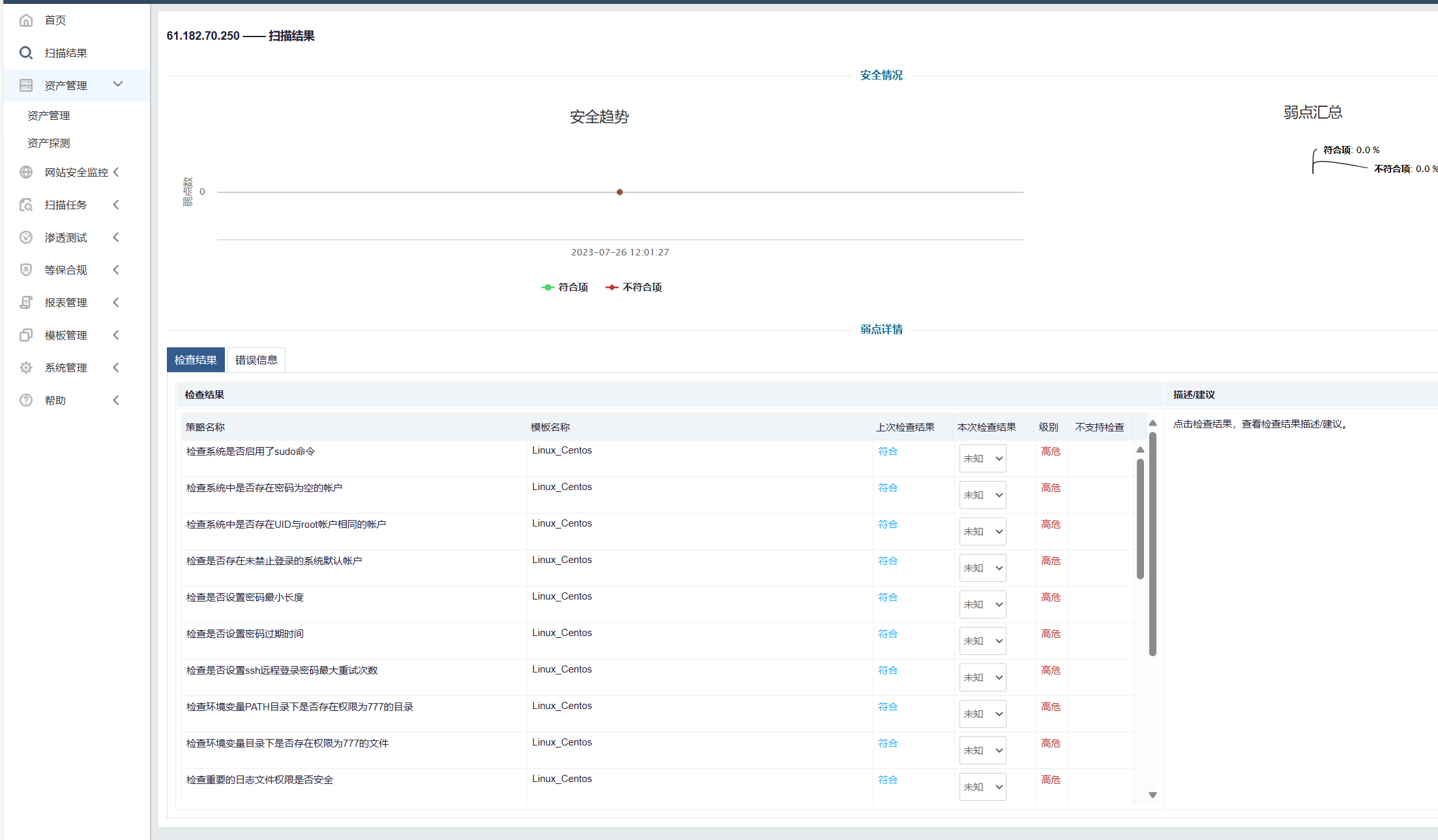Open result dropdown for 777的文件 row
The width and height of the screenshot is (1438, 840).
982,751
